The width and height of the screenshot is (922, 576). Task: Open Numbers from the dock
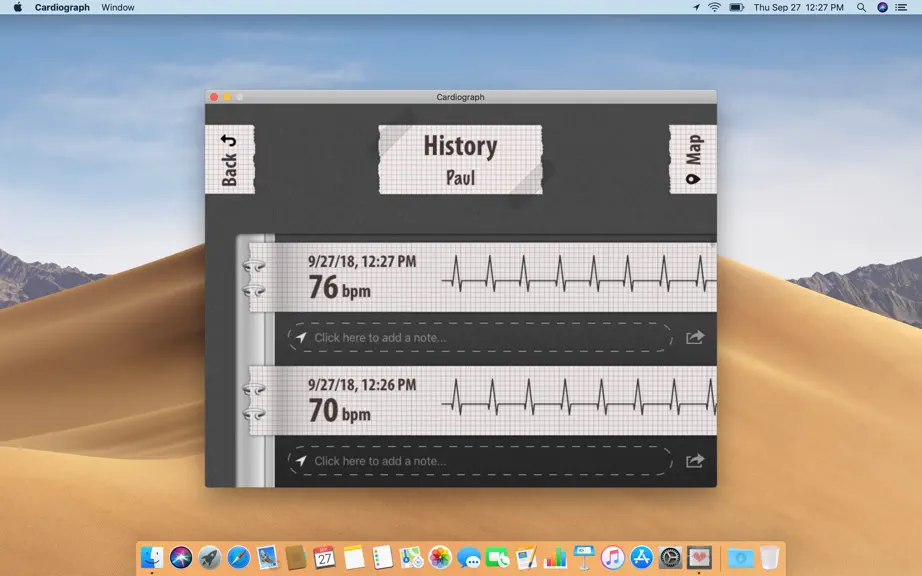click(x=555, y=557)
